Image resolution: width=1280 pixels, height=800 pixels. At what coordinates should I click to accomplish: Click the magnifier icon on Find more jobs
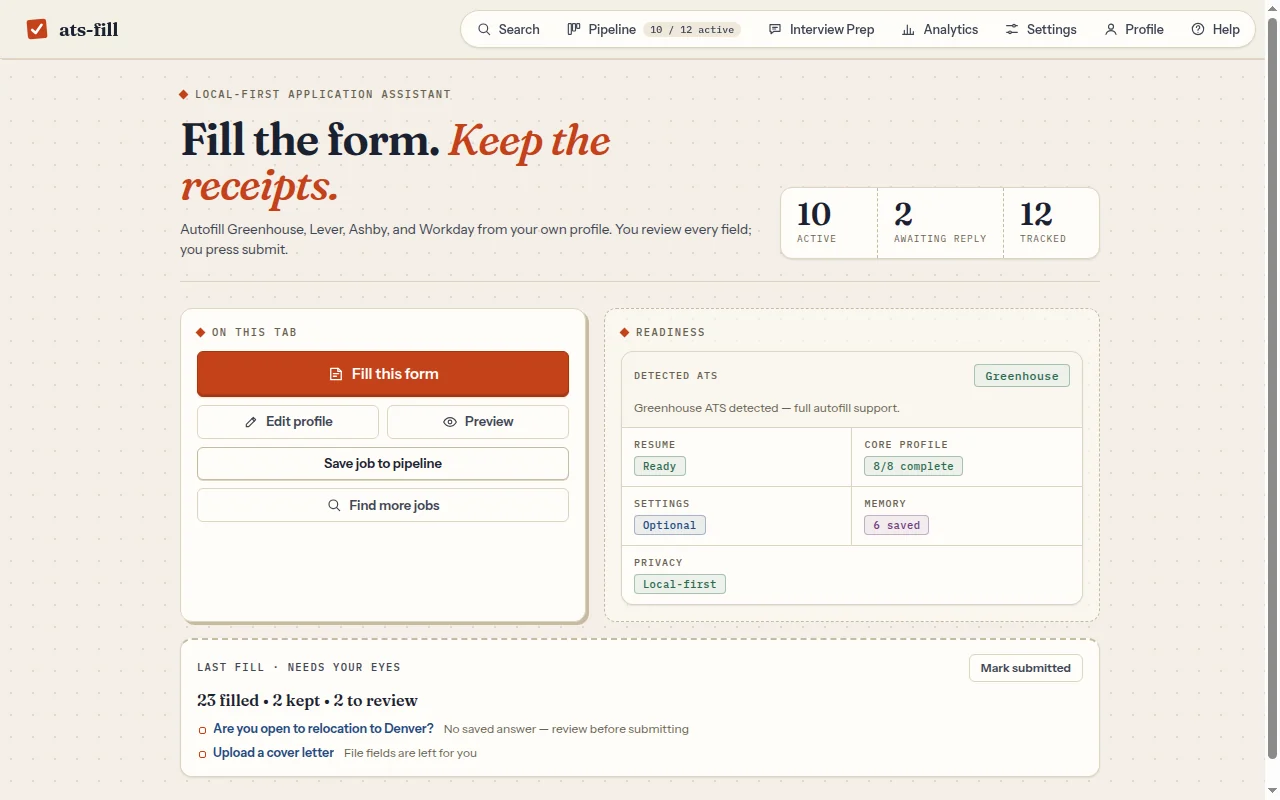coord(335,506)
